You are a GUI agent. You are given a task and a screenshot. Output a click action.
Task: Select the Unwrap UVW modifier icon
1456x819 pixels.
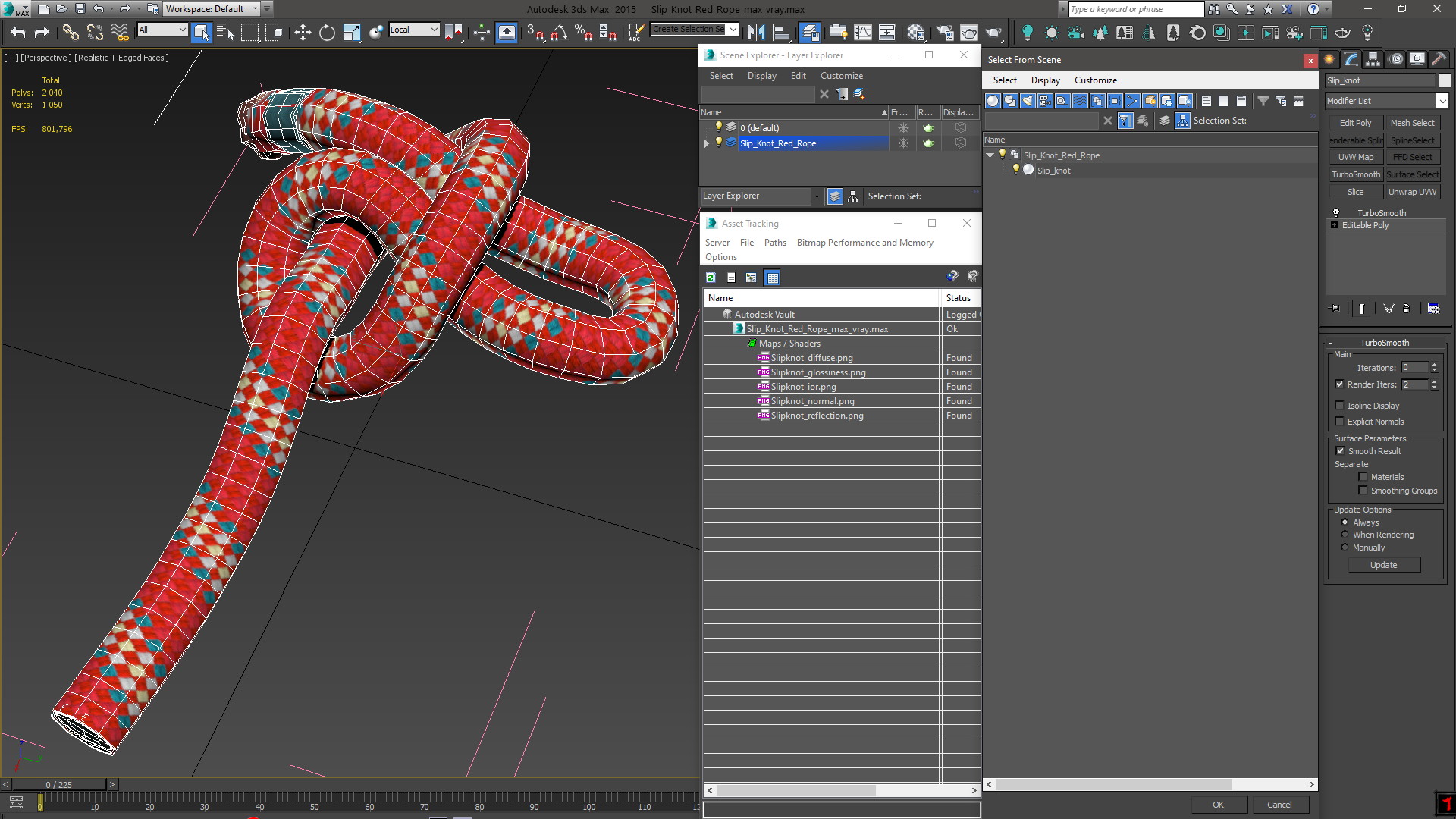(1413, 192)
